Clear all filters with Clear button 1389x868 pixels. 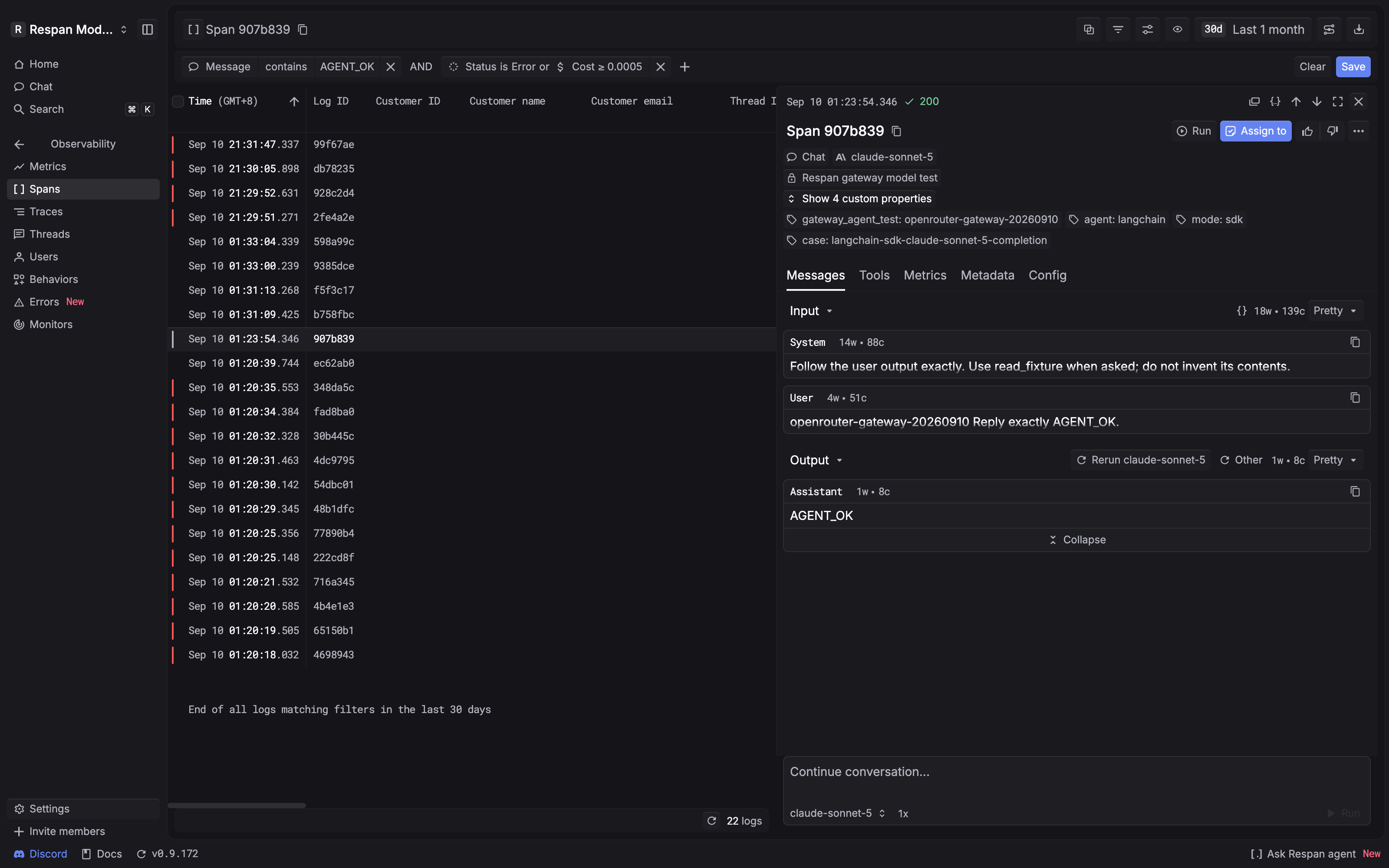click(x=1312, y=66)
